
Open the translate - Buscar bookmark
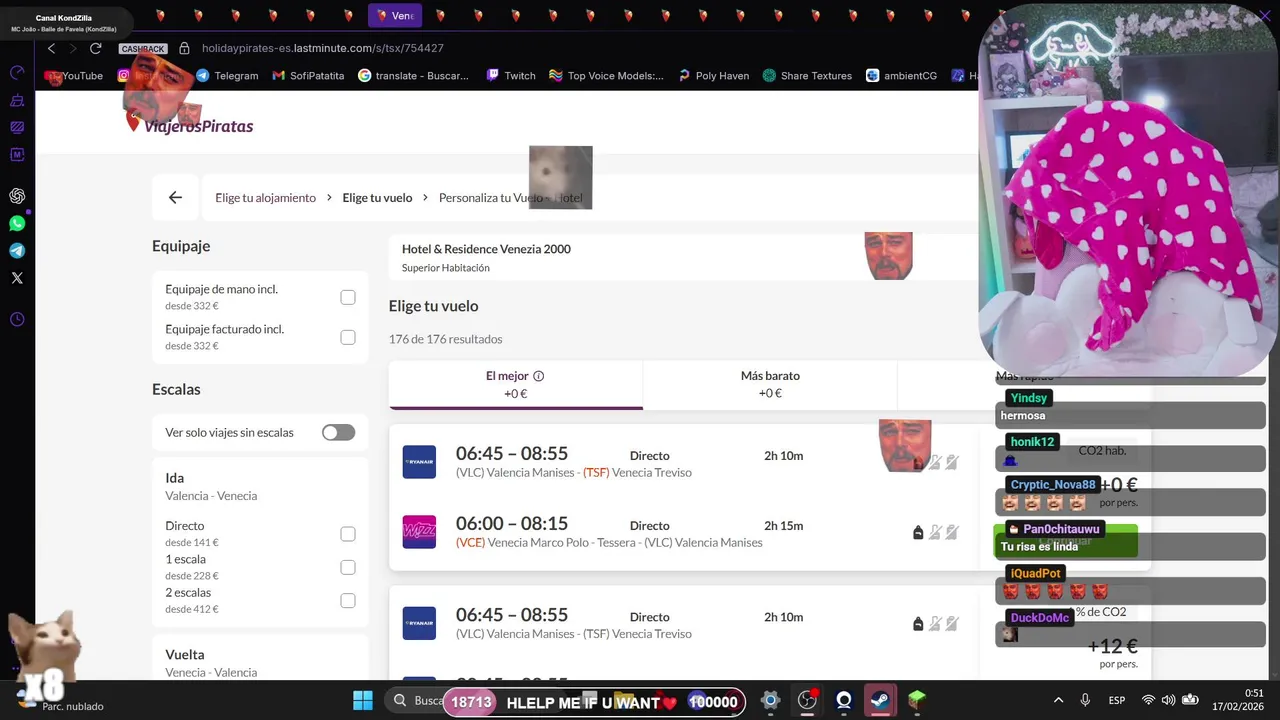click(x=414, y=76)
